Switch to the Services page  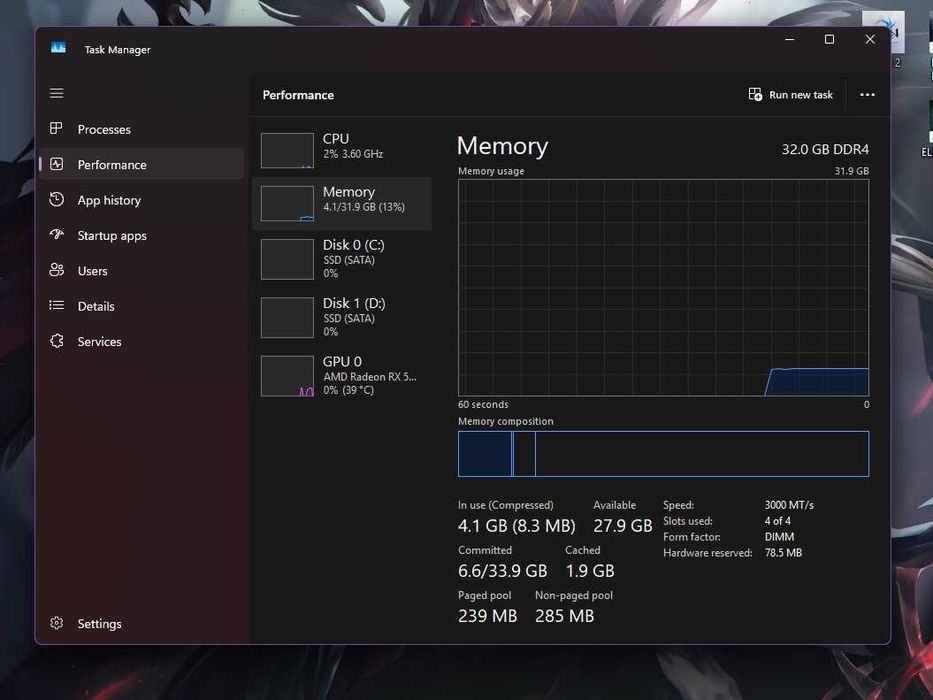[x=142, y=342]
